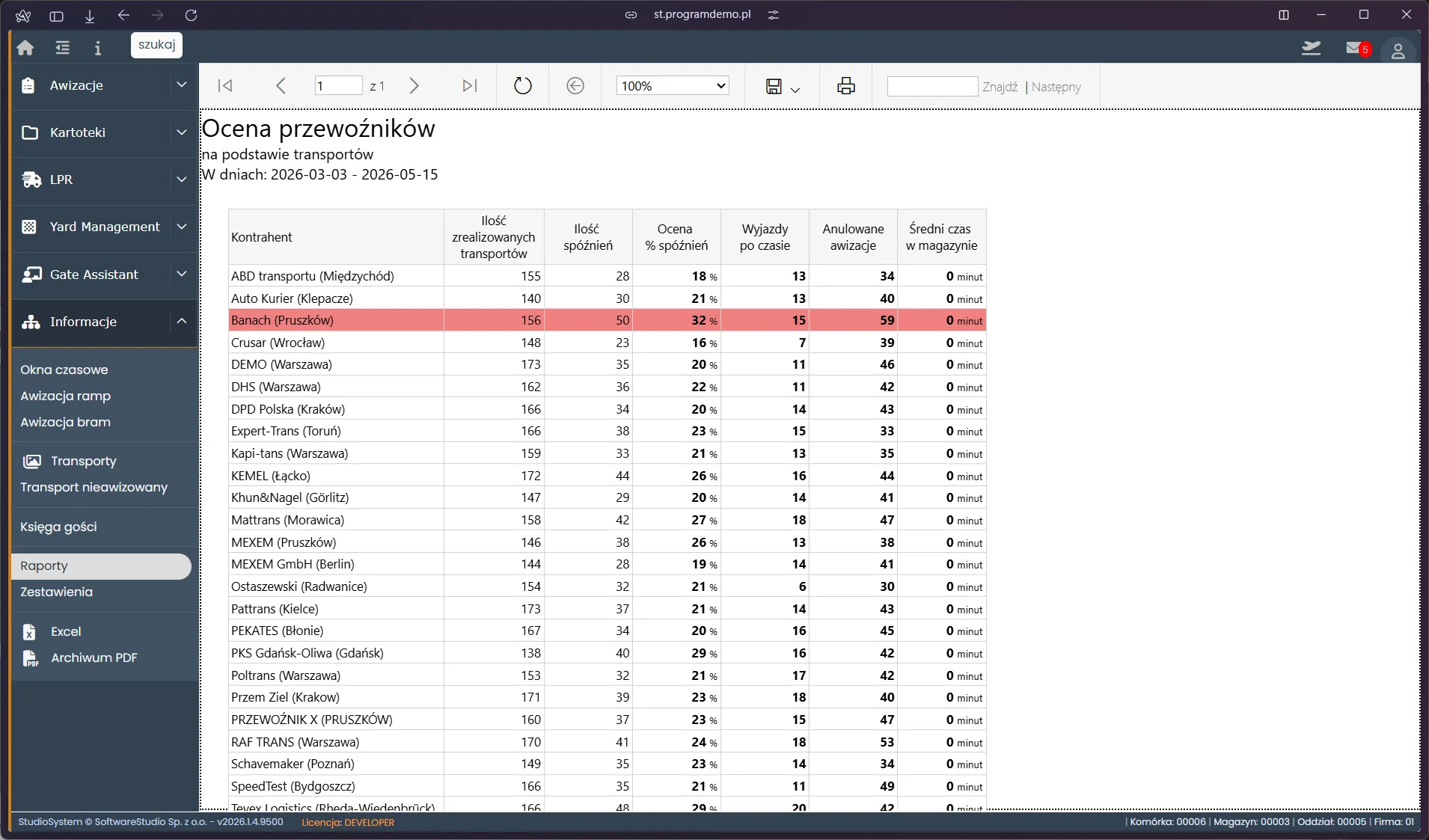Go to next report page
Viewport: 1429px width, 840px height.
[x=414, y=86]
